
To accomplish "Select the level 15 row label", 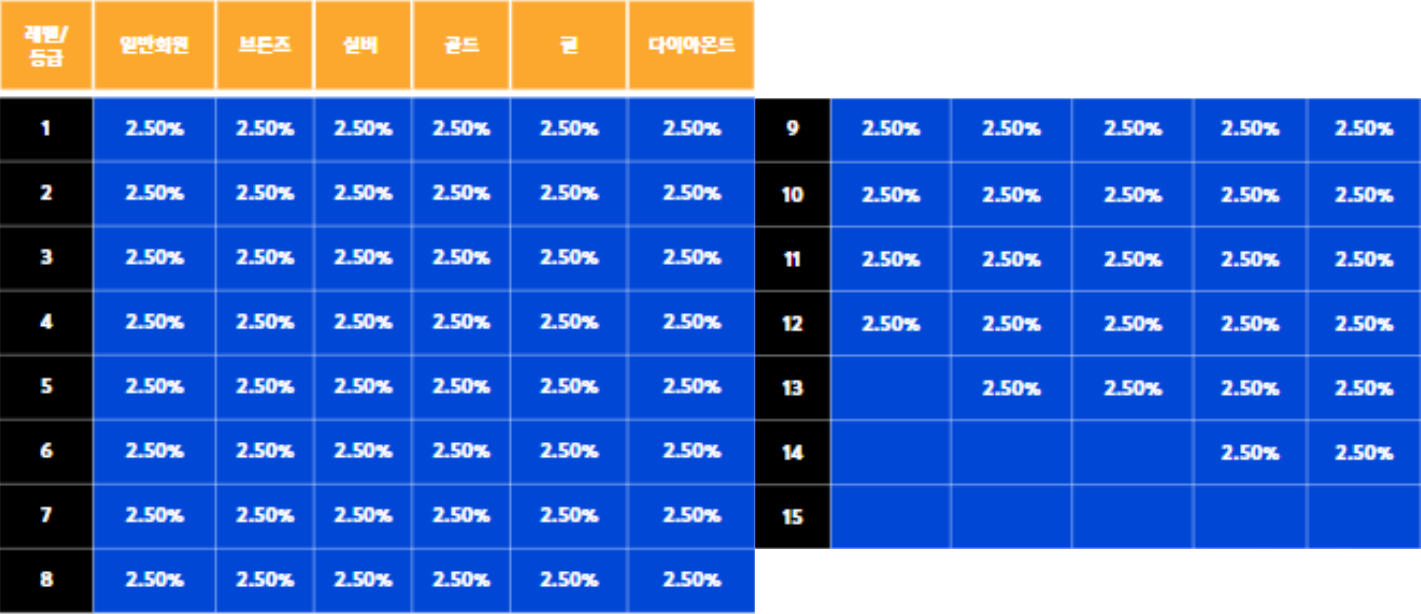I will [793, 517].
